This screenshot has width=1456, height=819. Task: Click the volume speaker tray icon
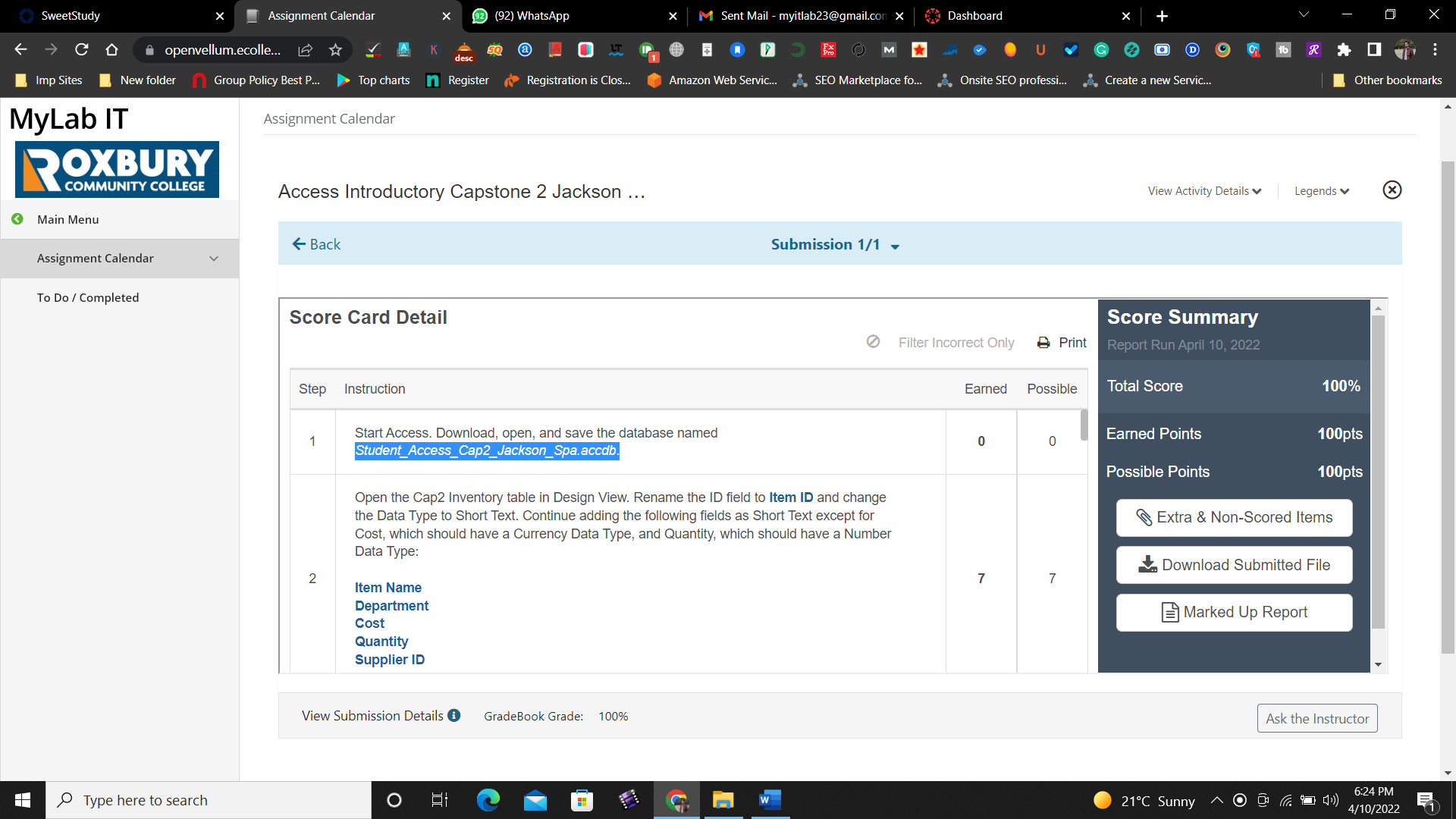[1331, 800]
